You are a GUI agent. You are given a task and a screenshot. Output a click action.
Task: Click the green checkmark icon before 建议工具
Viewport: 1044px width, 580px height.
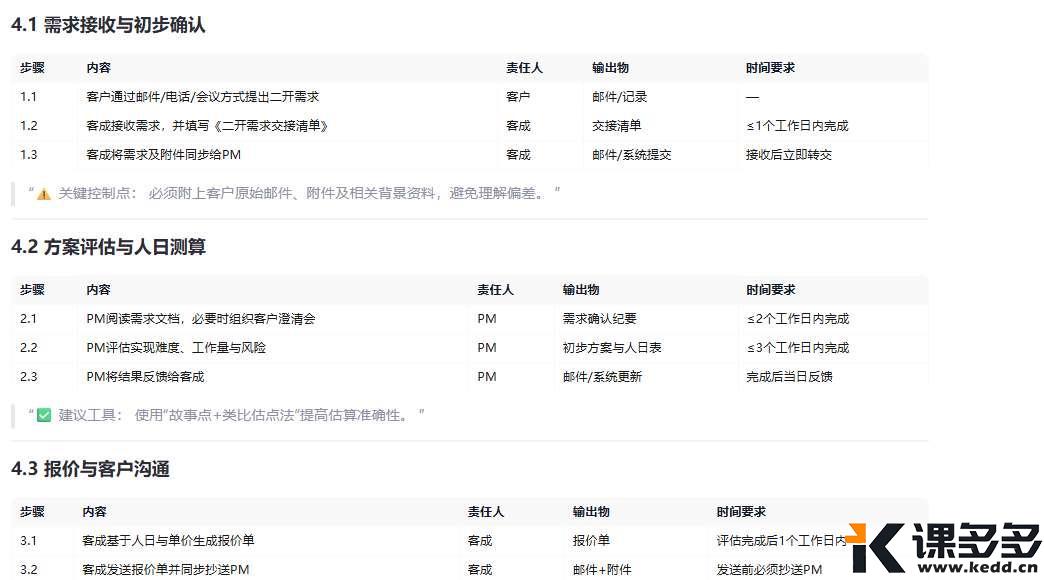tap(44, 416)
